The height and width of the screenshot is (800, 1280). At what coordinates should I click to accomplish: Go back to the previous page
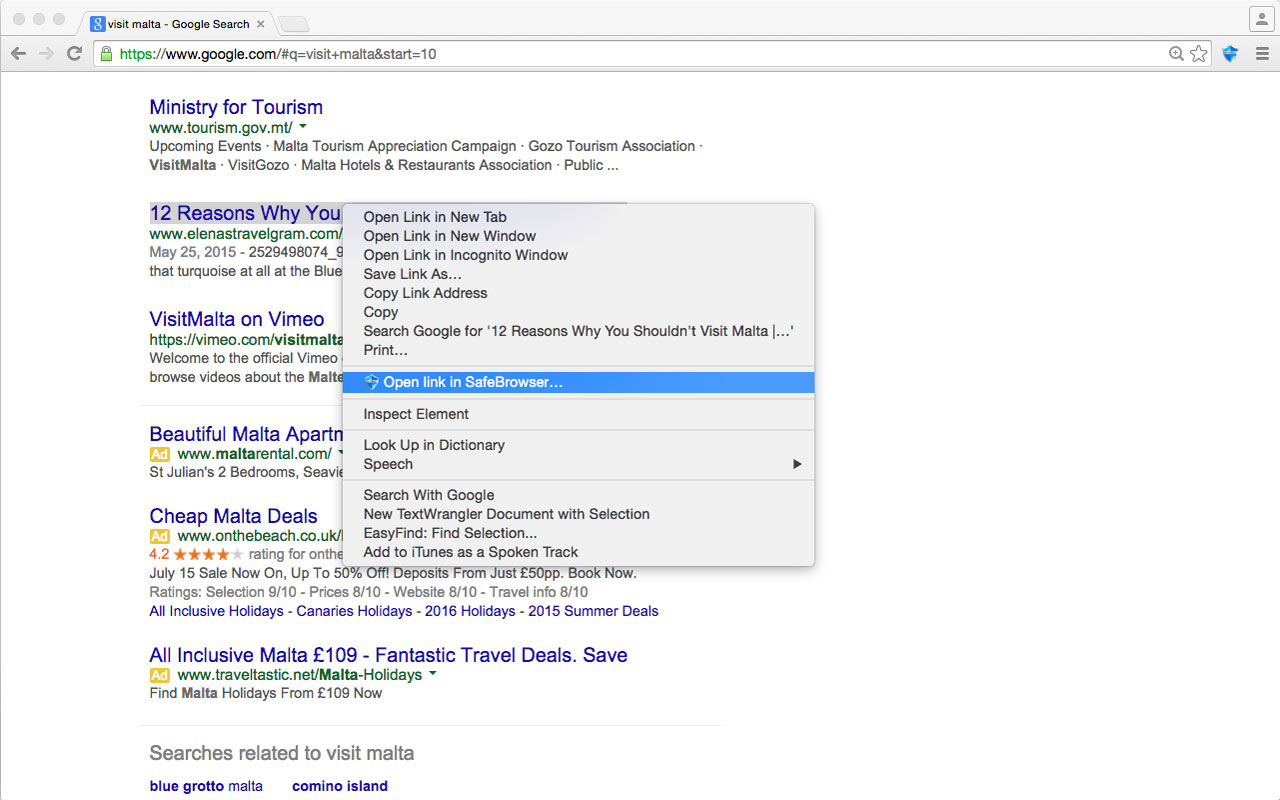18,54
